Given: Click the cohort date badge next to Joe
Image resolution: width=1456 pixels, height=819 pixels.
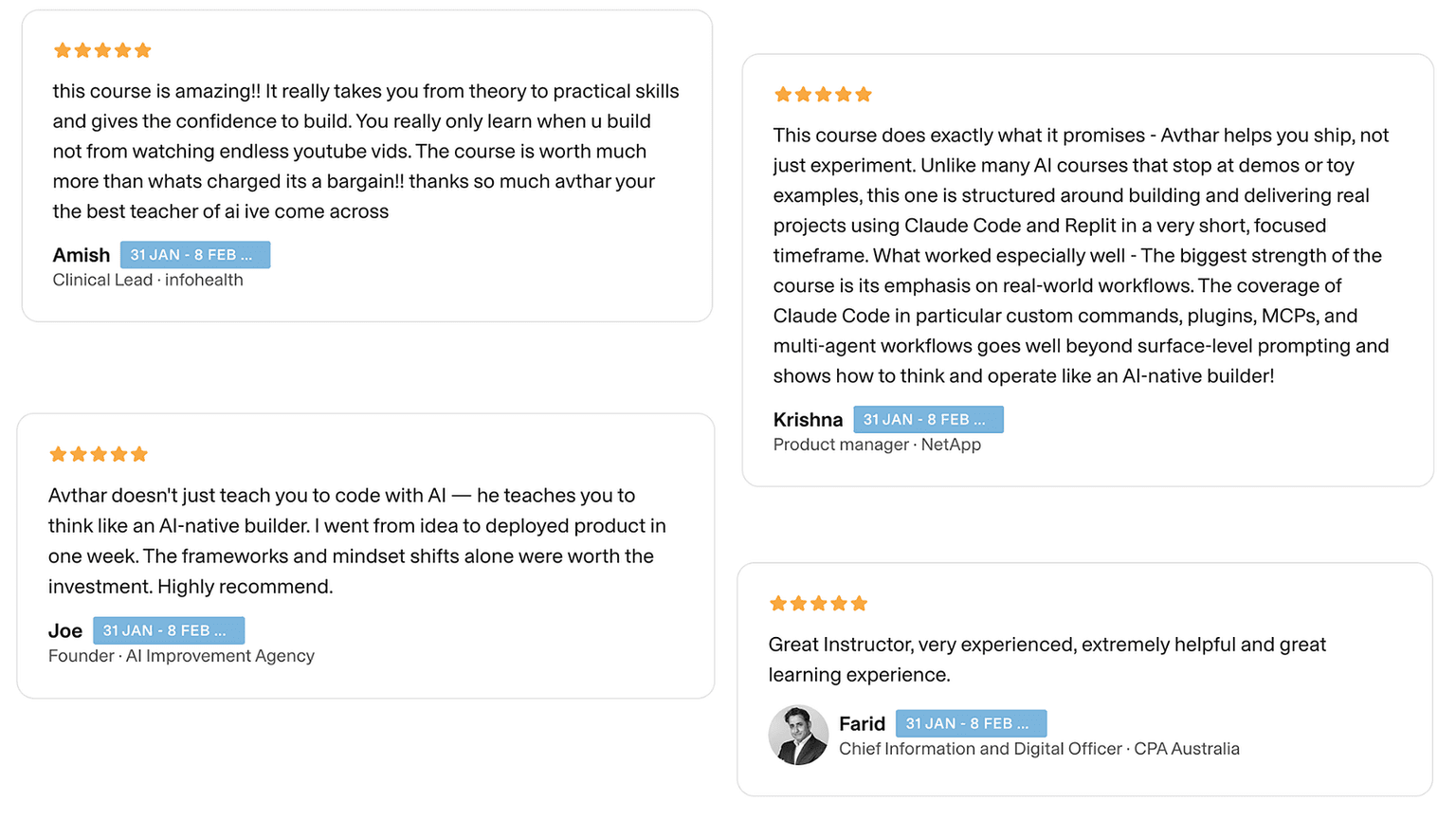Looking at the screenshot, I should (168, 630).
